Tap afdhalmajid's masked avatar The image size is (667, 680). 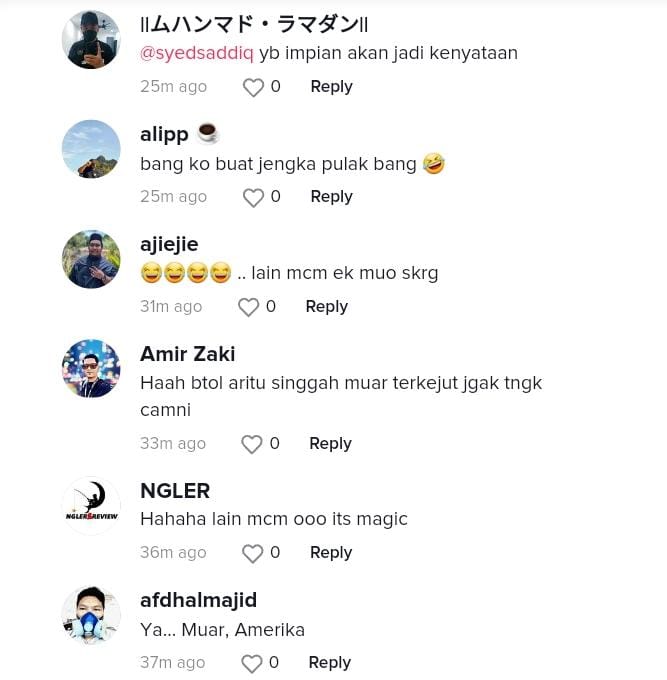click(91, 615)
